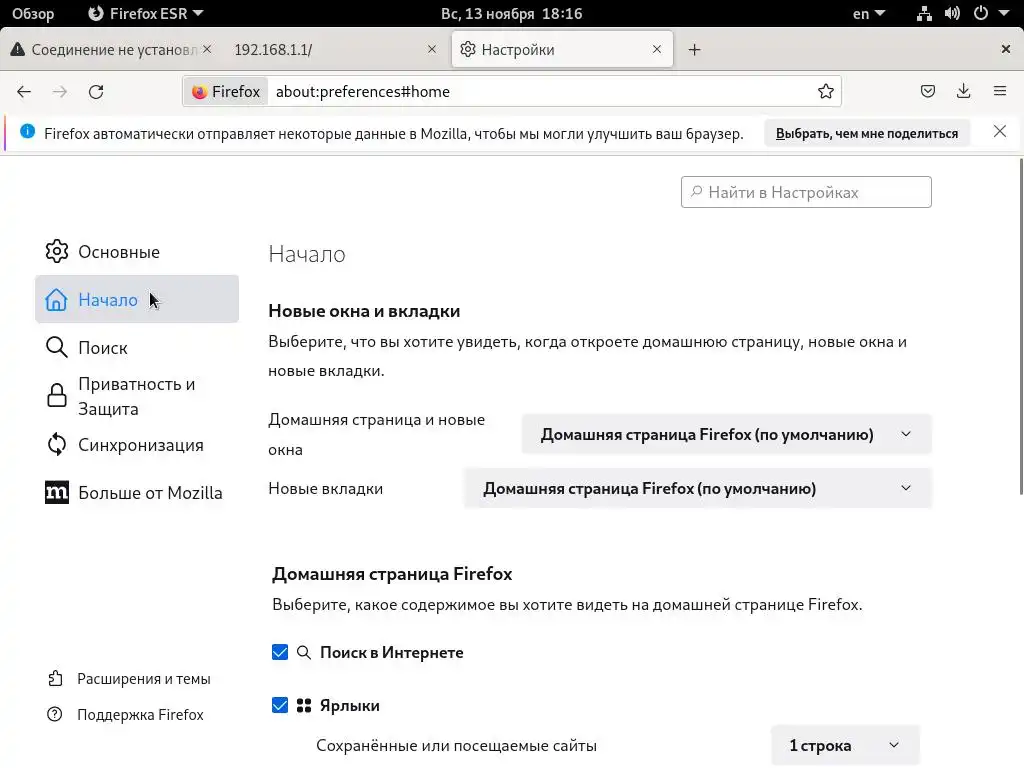Open the Firefox hamburger menu
This screenshot has width=1024, height=768.
tap(999, 91)
